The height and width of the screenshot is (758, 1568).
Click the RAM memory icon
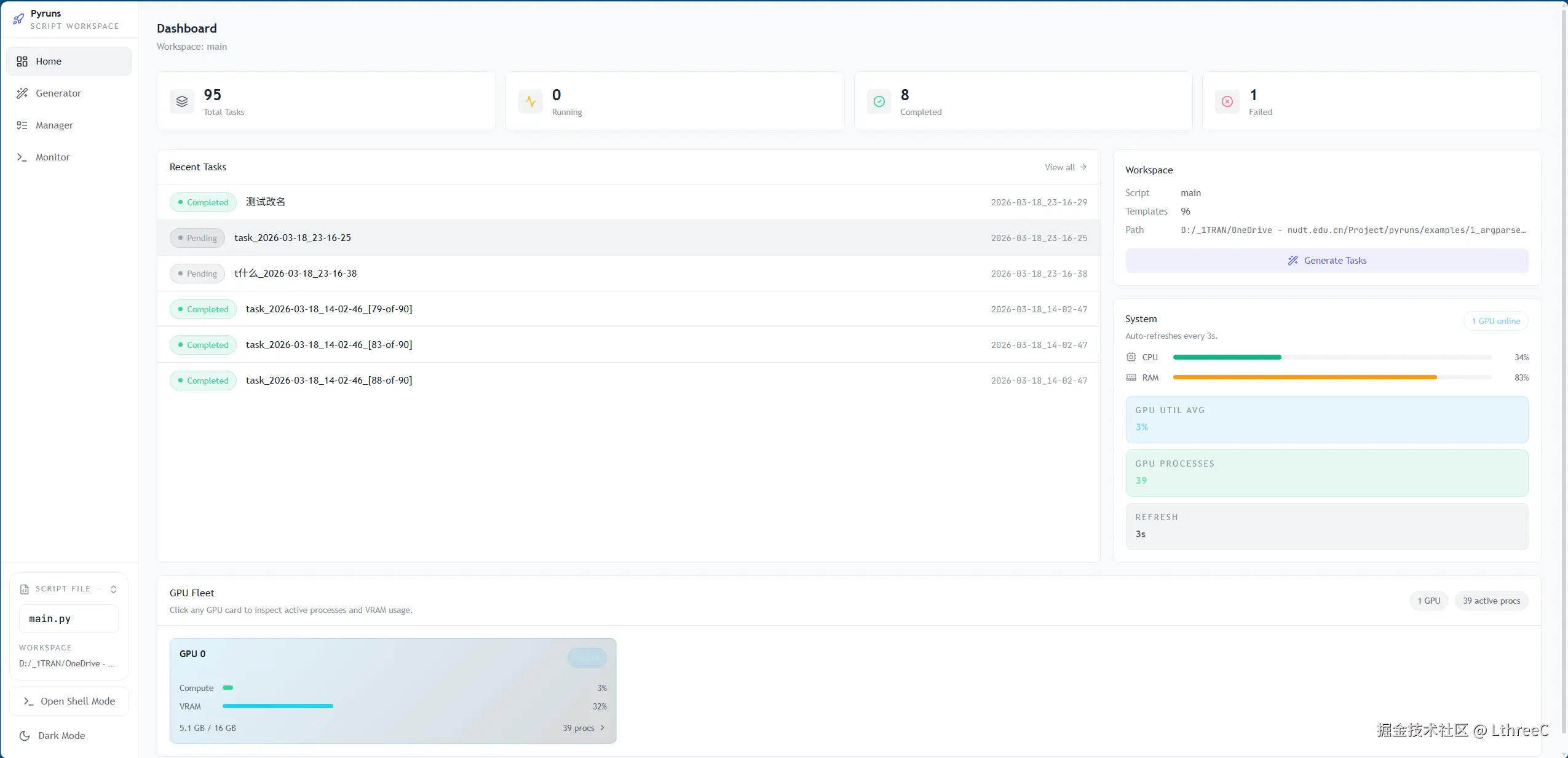tap(1131, 377)
